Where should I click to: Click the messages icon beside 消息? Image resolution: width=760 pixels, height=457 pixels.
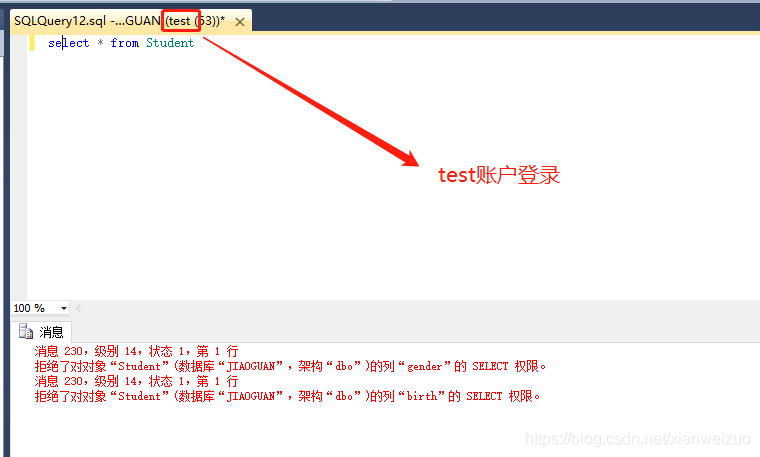pos(25,331)
